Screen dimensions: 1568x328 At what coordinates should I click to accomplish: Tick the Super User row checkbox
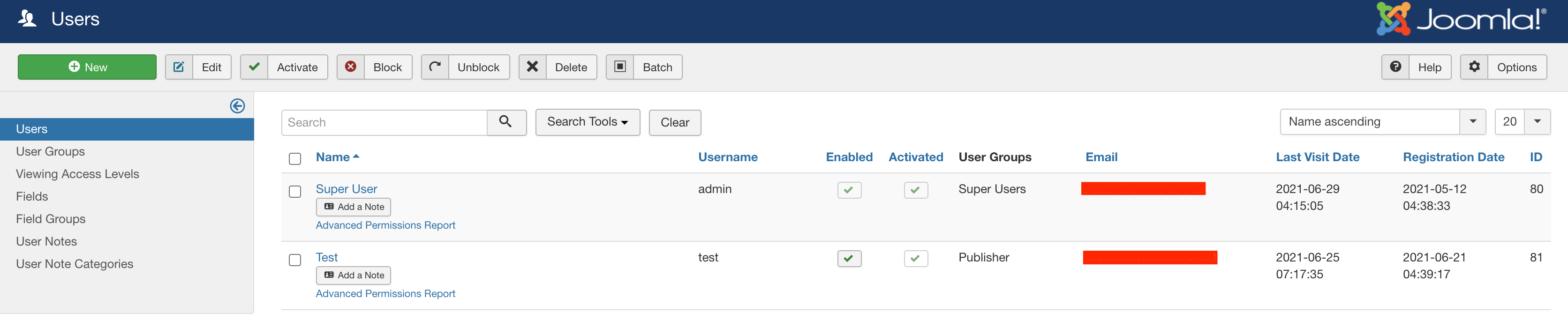(x=295, y=192)
